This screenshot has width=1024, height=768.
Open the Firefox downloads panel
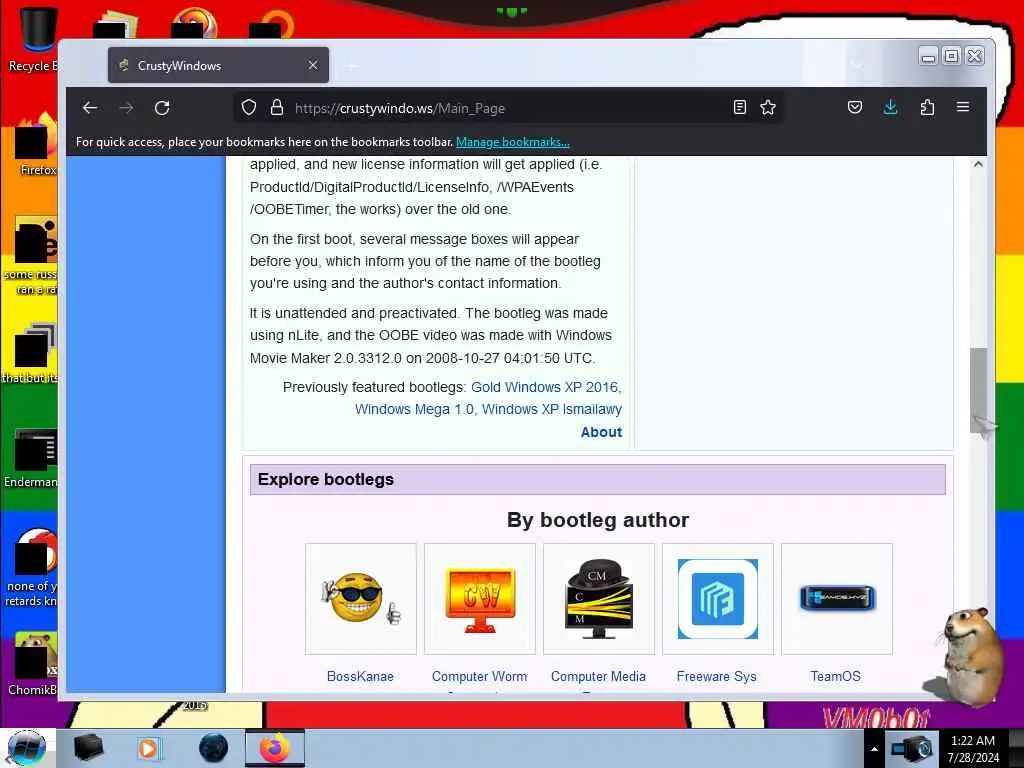[890, 108]
